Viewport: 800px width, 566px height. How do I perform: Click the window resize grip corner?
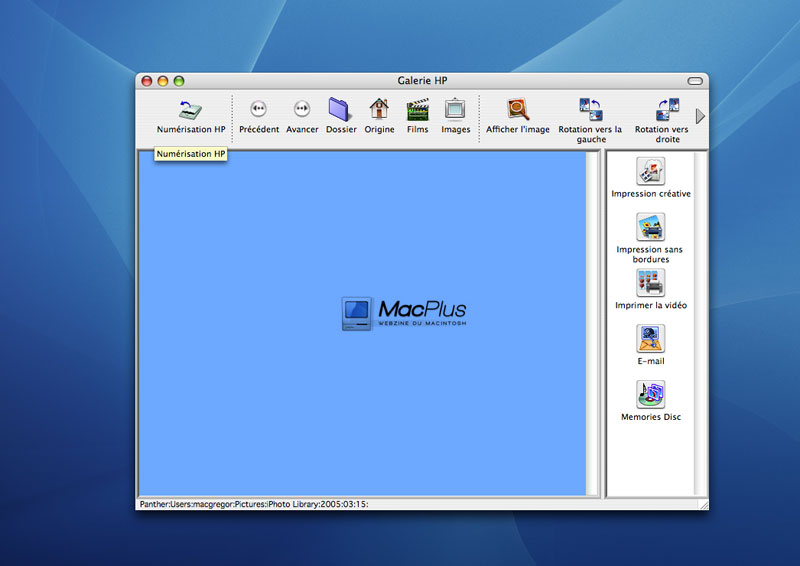704,505
